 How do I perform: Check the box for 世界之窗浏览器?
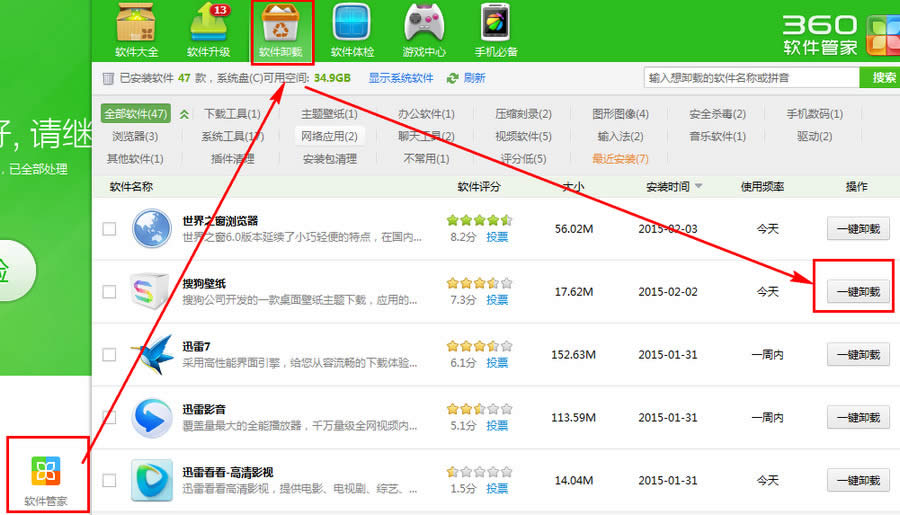pyautogui.click(x=109, y=229)
